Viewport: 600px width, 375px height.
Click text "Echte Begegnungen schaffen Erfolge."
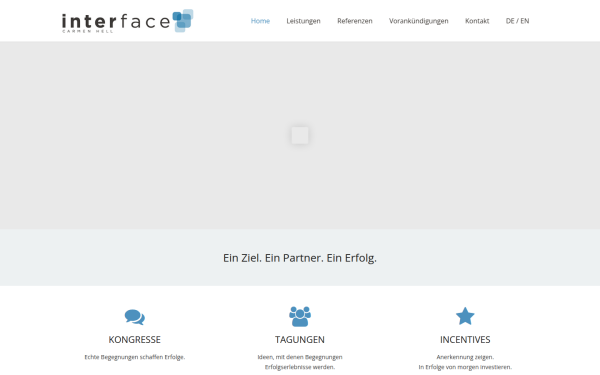[x=135, y=357]
